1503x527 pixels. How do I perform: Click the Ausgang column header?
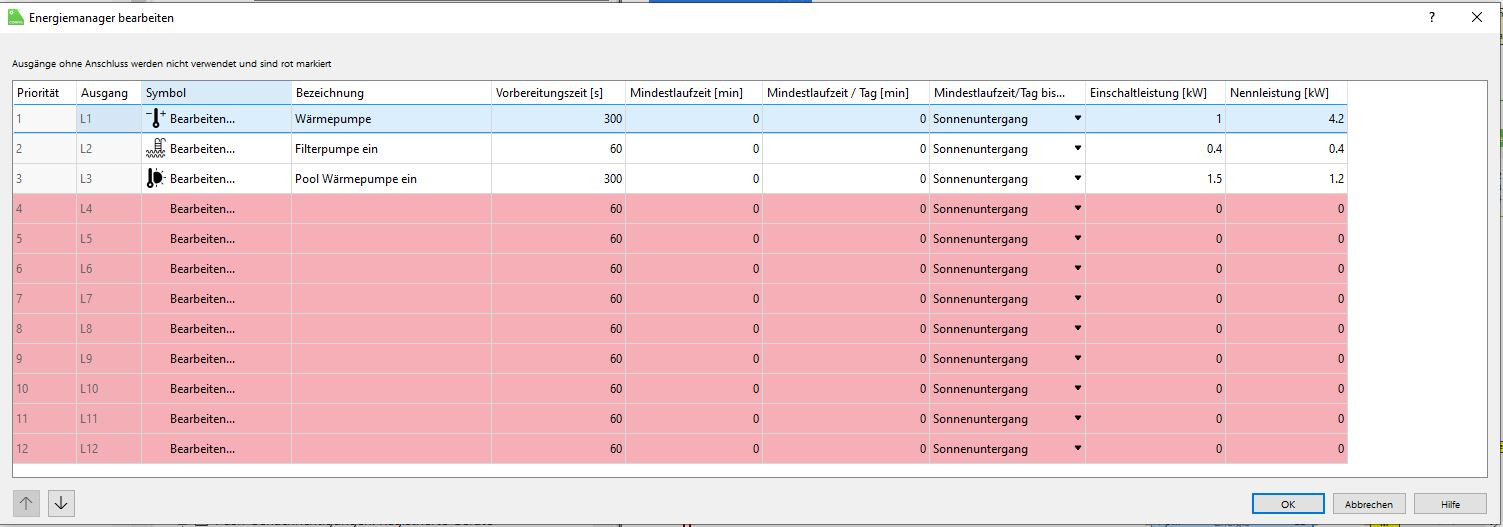pyautogui.click(x=109, y=92)
